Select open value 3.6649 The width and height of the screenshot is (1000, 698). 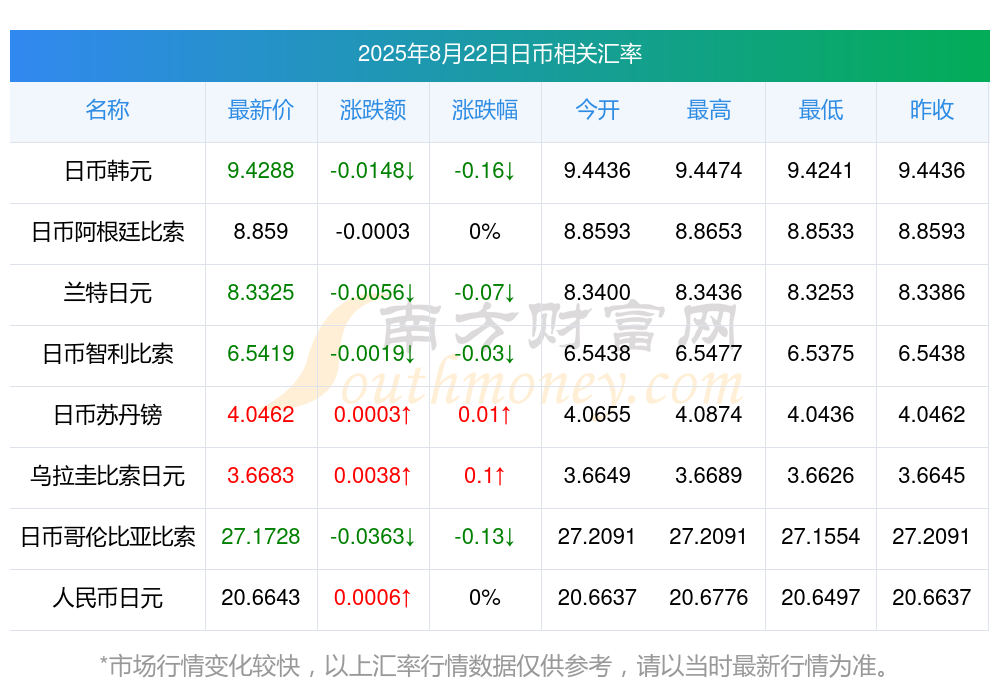[597, 475]
